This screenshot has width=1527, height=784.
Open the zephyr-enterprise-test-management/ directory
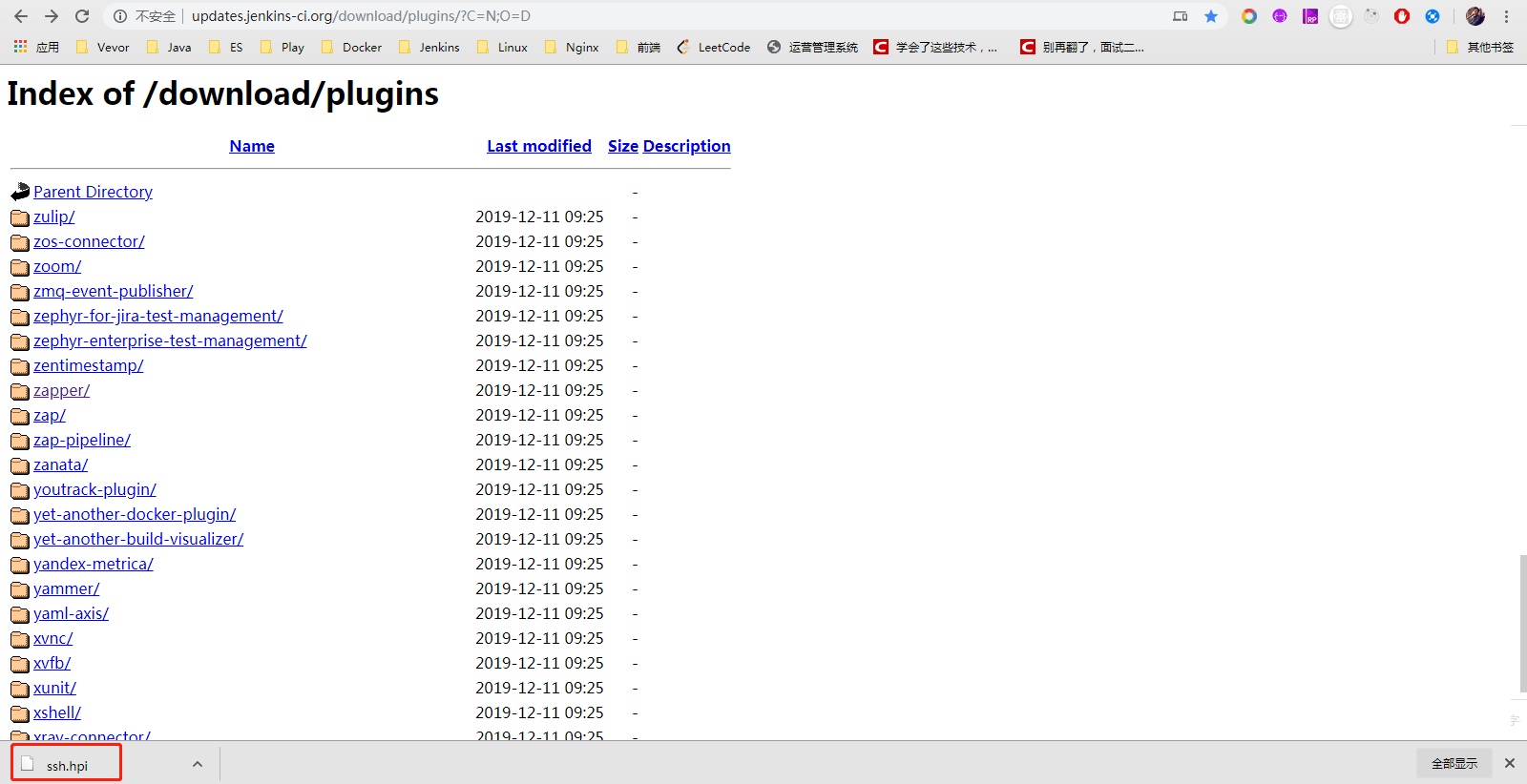coord(170,340)
